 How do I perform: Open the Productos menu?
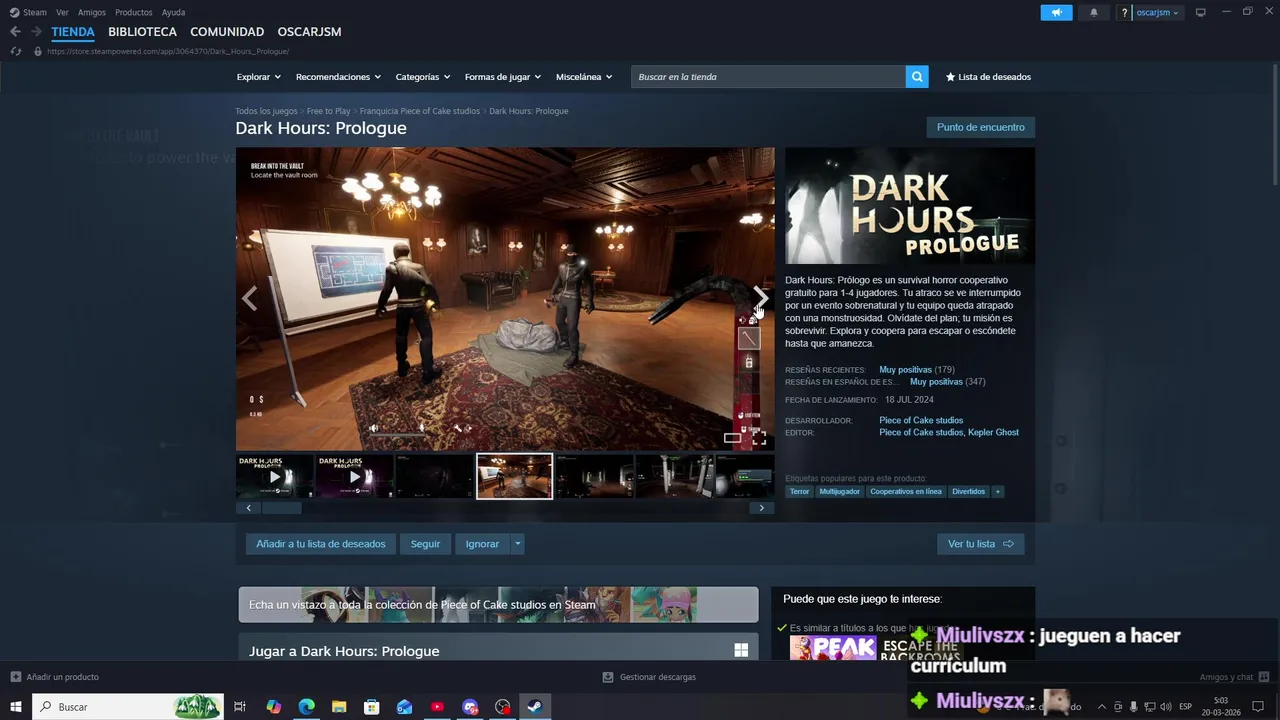tap(134, 12)
